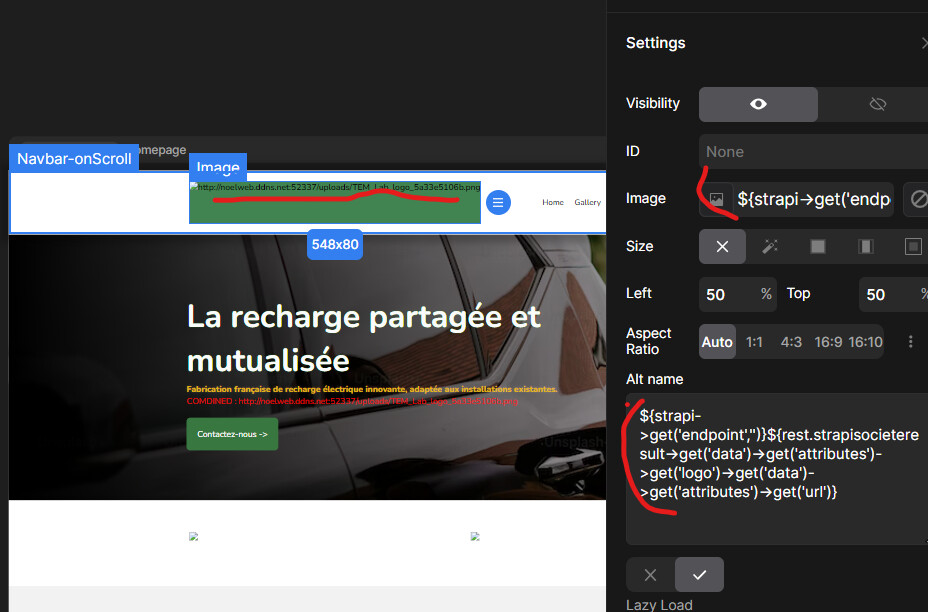Set Visibility to visible with eye icon

[x=758, y=104]
